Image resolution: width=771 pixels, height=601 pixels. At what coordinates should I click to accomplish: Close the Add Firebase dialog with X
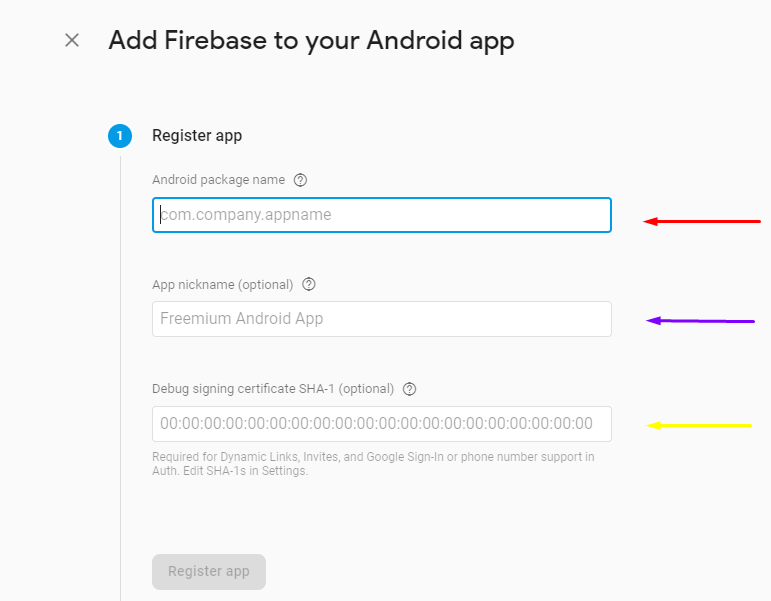pyautogui.click(x=72, y=40)
